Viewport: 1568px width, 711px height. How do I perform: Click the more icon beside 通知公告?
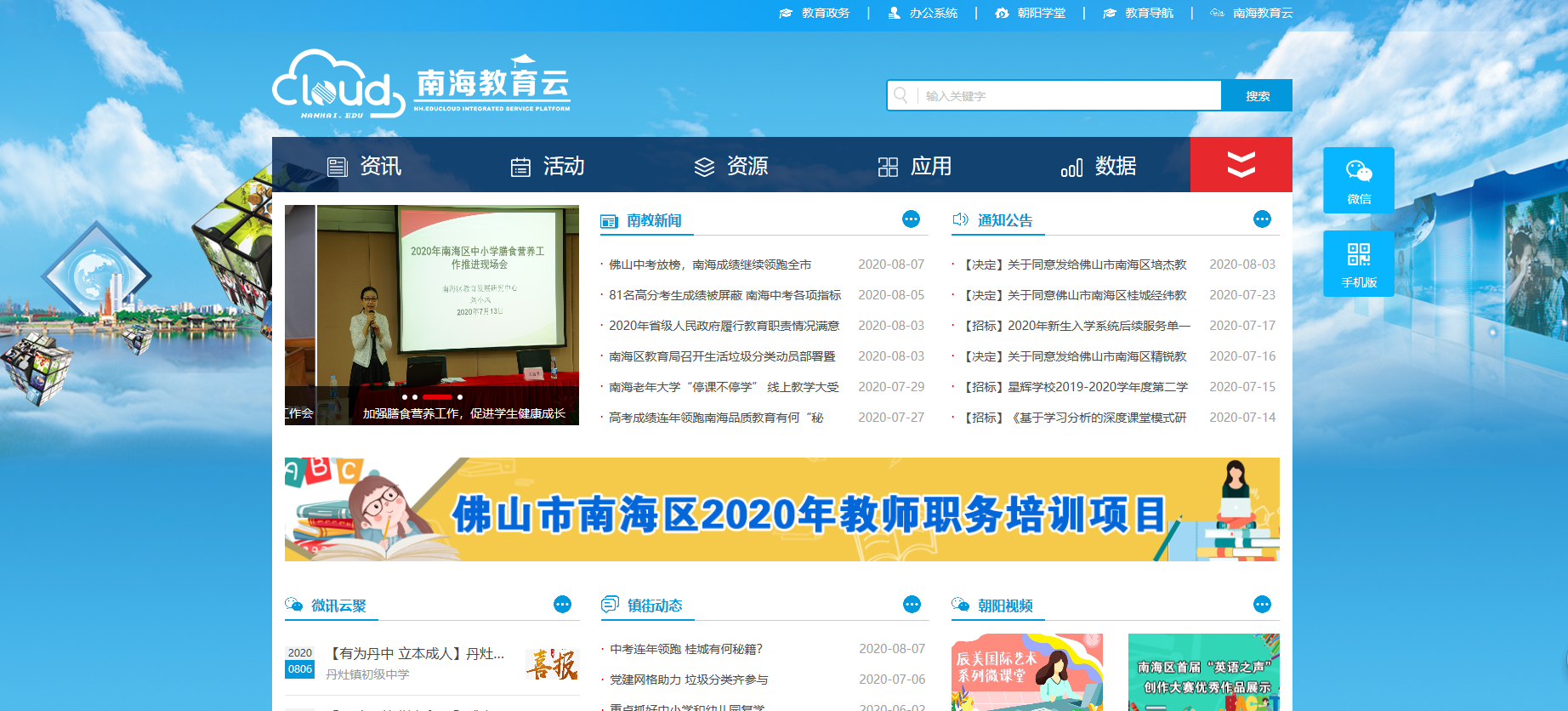pos(1262,219)
